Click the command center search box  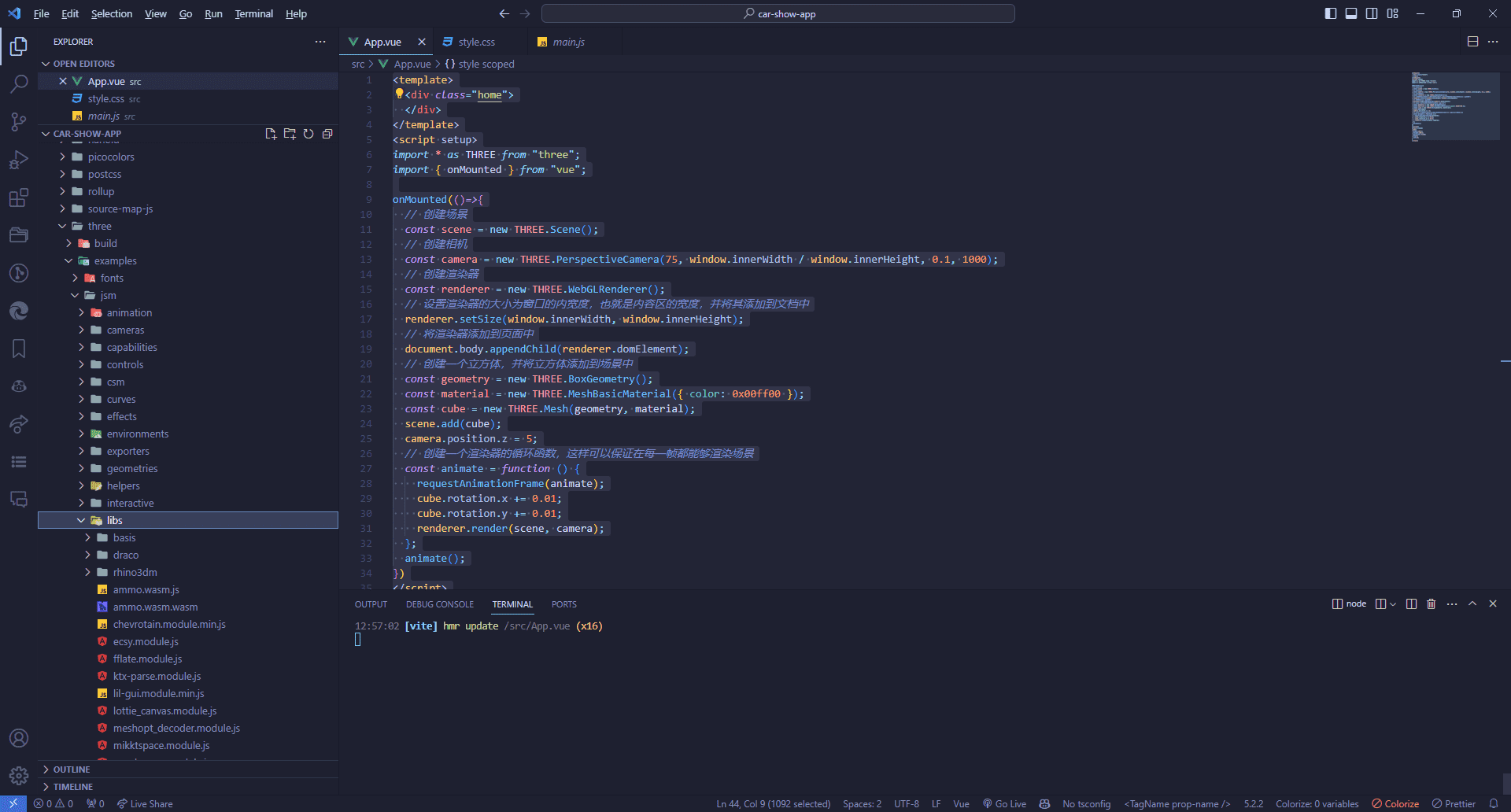[x=778, y=13]
